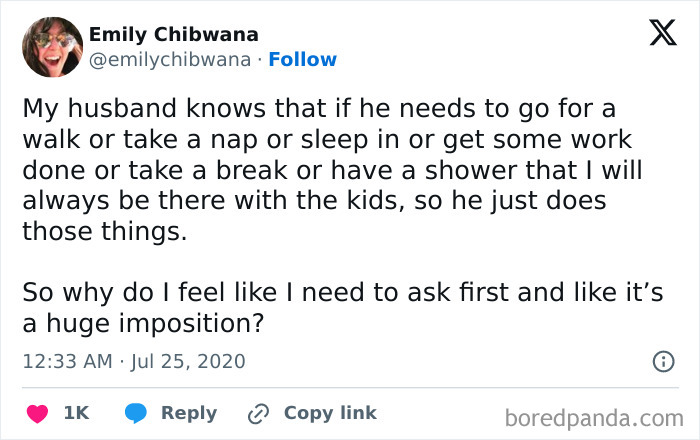Click the chain link copy icon

(x=259, y=413)
